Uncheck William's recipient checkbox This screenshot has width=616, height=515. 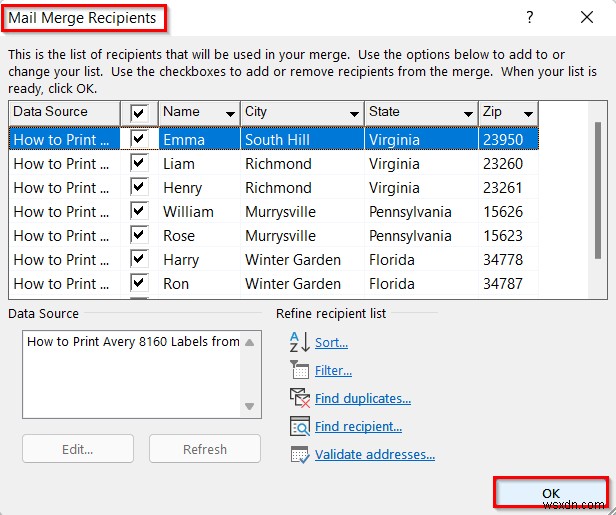(x=139, y=211)
